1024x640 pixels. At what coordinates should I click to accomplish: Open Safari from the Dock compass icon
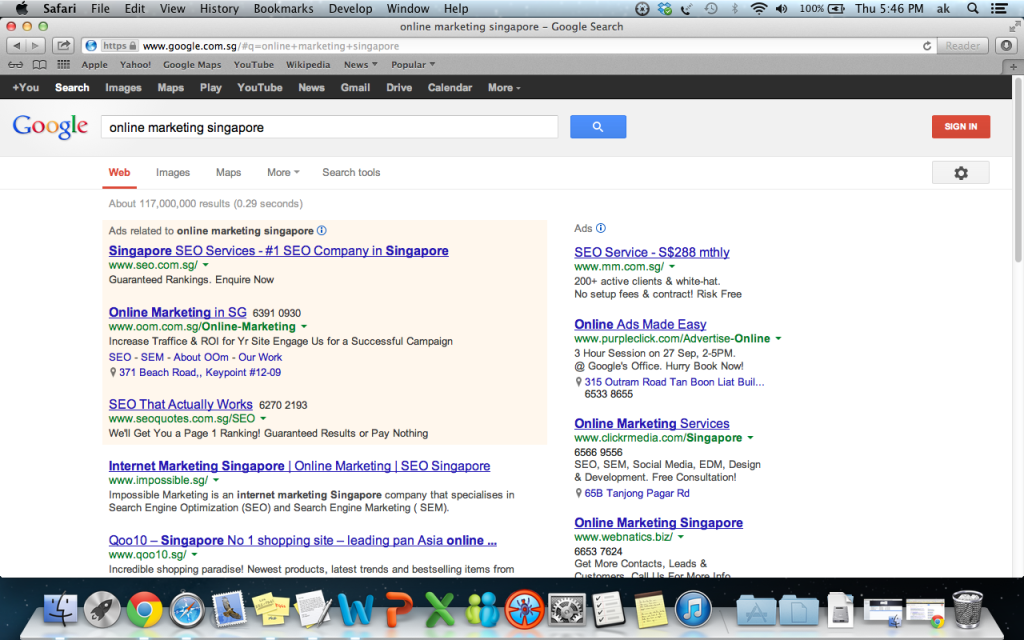pyautogui.click(x=187, y=609)
